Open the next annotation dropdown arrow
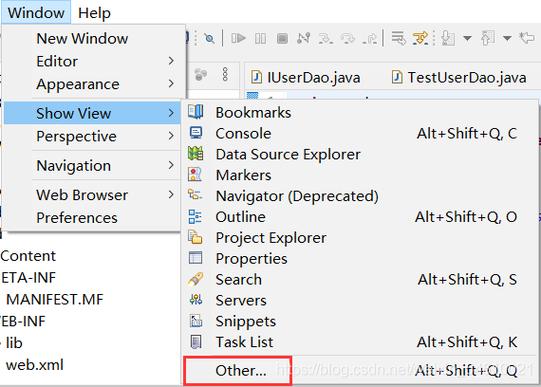The height and width of the screenshot is (387, 541). [x=467, y=38]
